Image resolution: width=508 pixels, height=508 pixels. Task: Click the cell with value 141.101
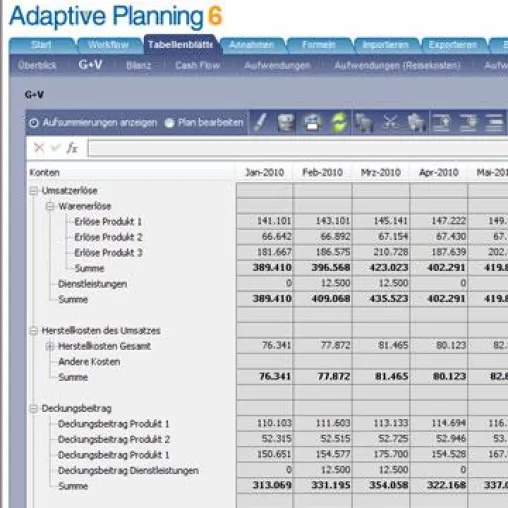(x=265, y=221)
